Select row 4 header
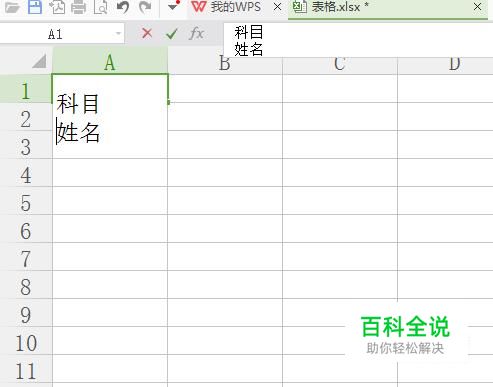 click(x=26, y=173)
